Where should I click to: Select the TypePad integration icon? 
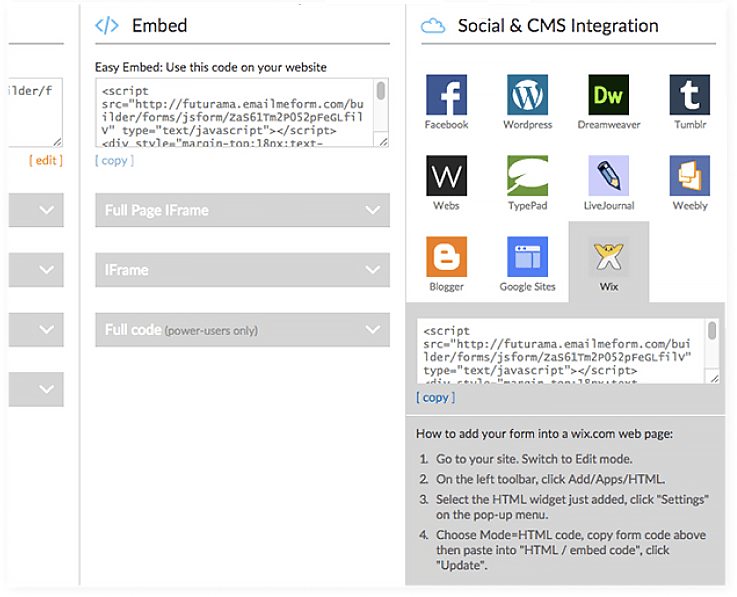coord(527,176)
